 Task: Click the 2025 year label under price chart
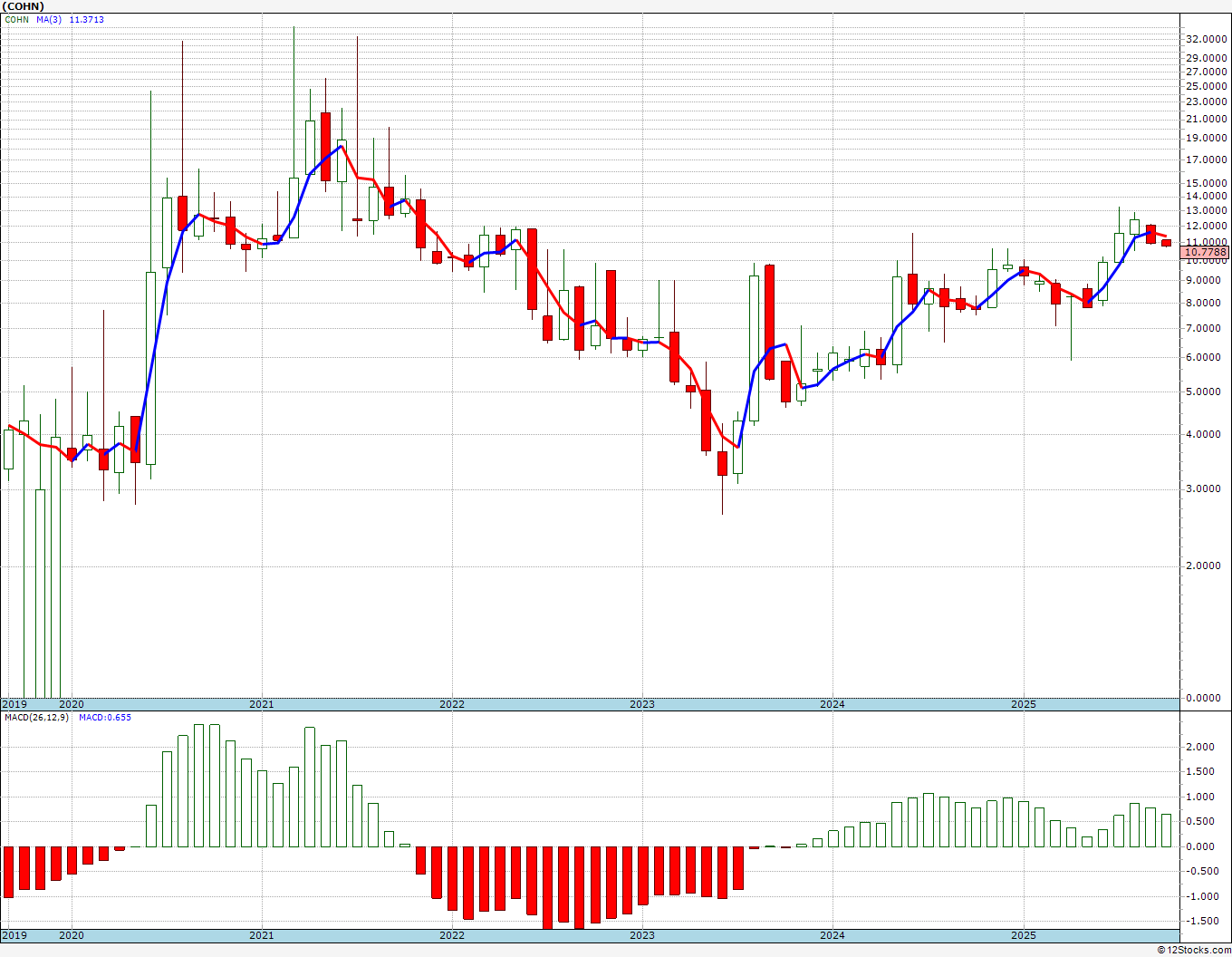click(x=1023, y=704)
